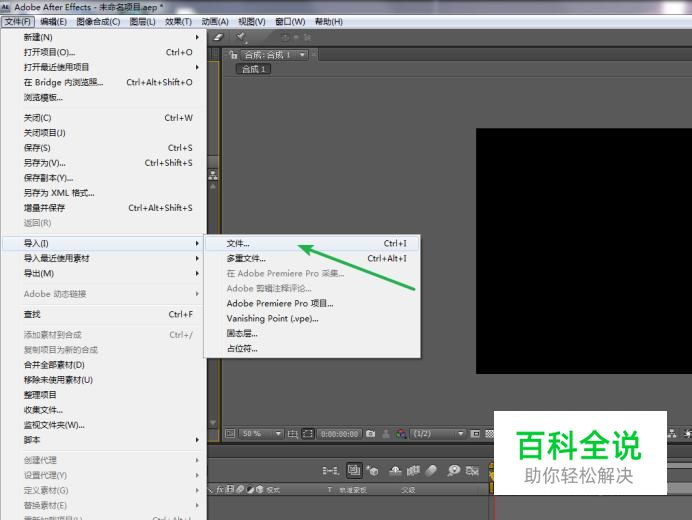
Task: Choose Vanishing Point (.vpe)... import
Action: pos(312,318)
